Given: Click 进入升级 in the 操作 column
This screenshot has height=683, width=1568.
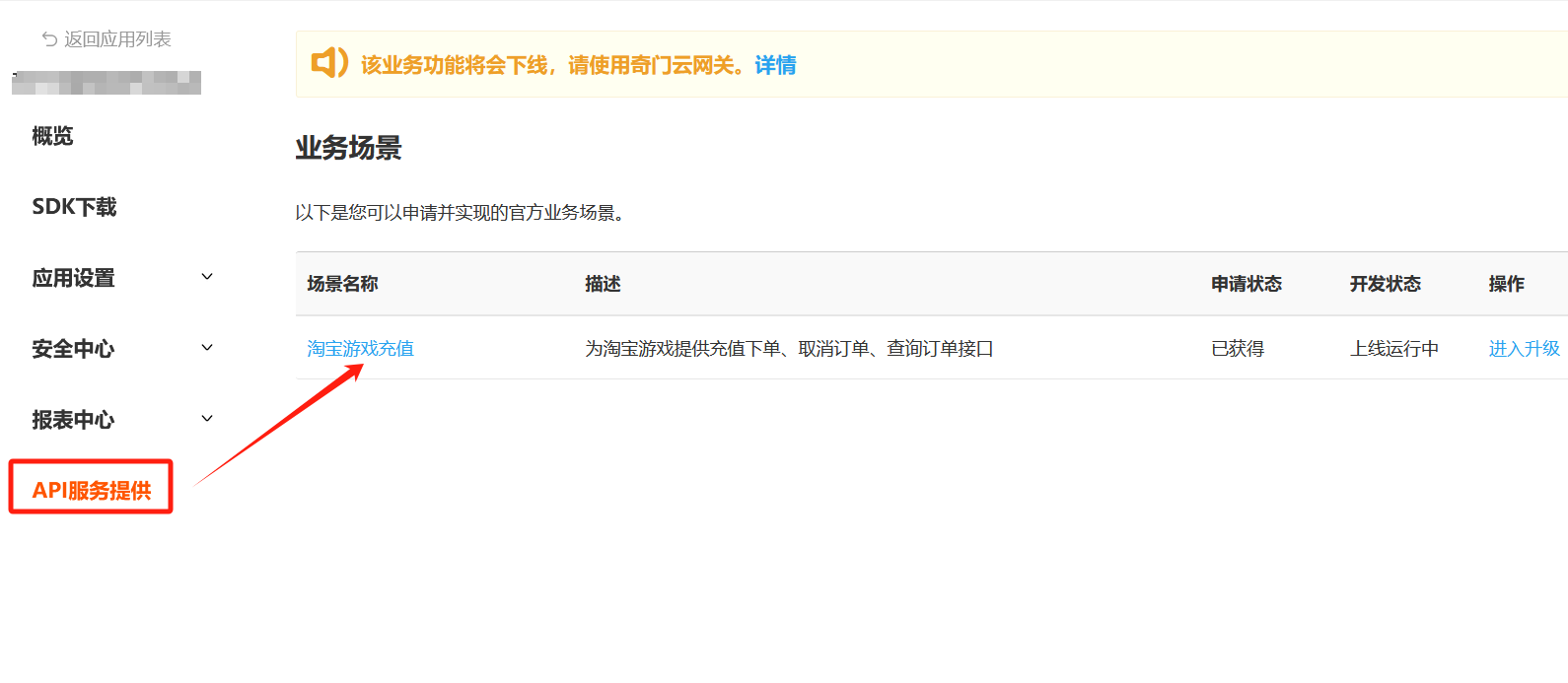Looking at the screenshot, I should 1524,348.
